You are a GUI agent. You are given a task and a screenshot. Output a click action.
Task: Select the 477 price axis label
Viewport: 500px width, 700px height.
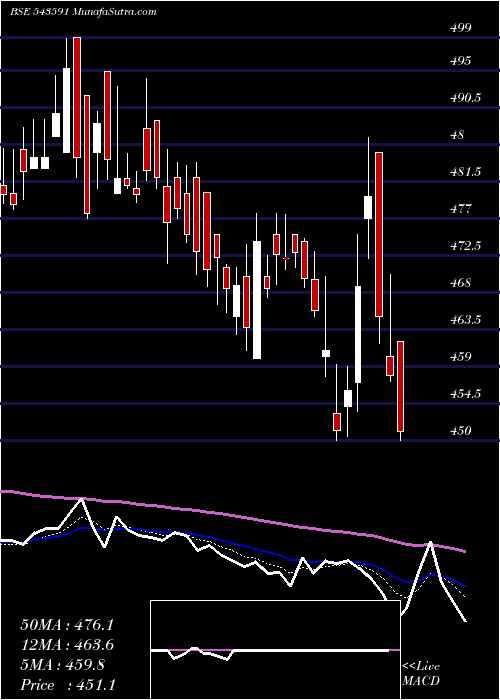tap(461, 209)
